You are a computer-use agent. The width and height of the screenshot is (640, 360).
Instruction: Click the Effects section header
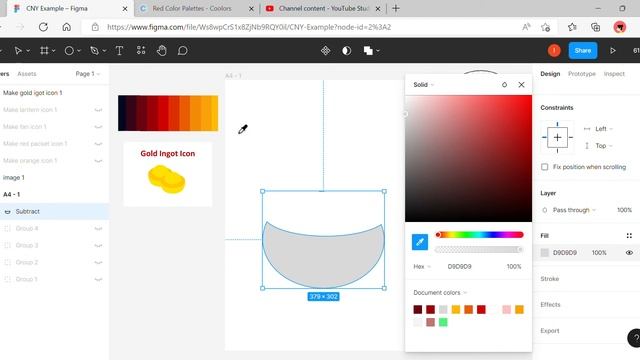coord(550,304)
